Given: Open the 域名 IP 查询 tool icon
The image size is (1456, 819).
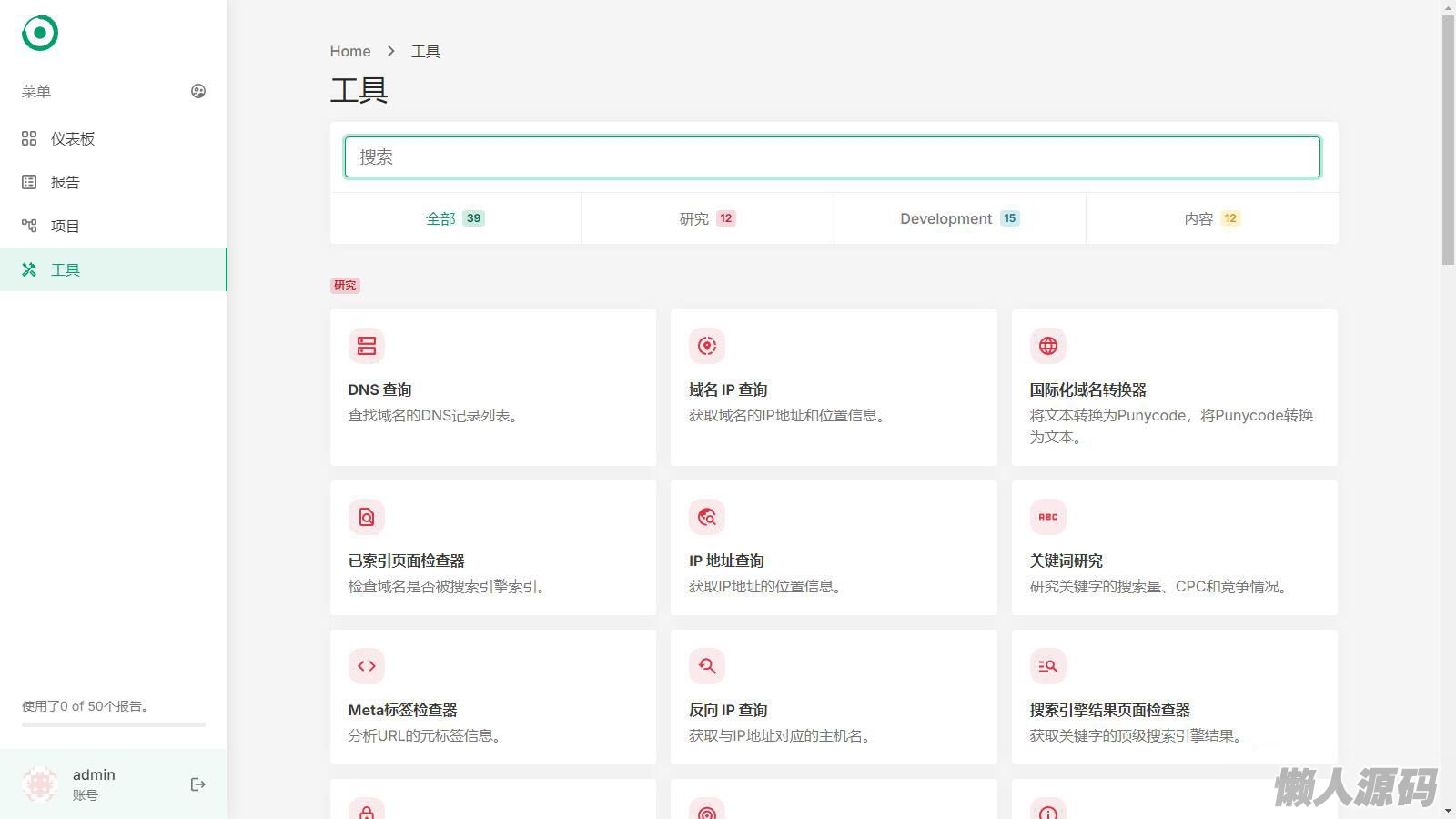Looking at the screenshot, I should (x=707, y=346).
